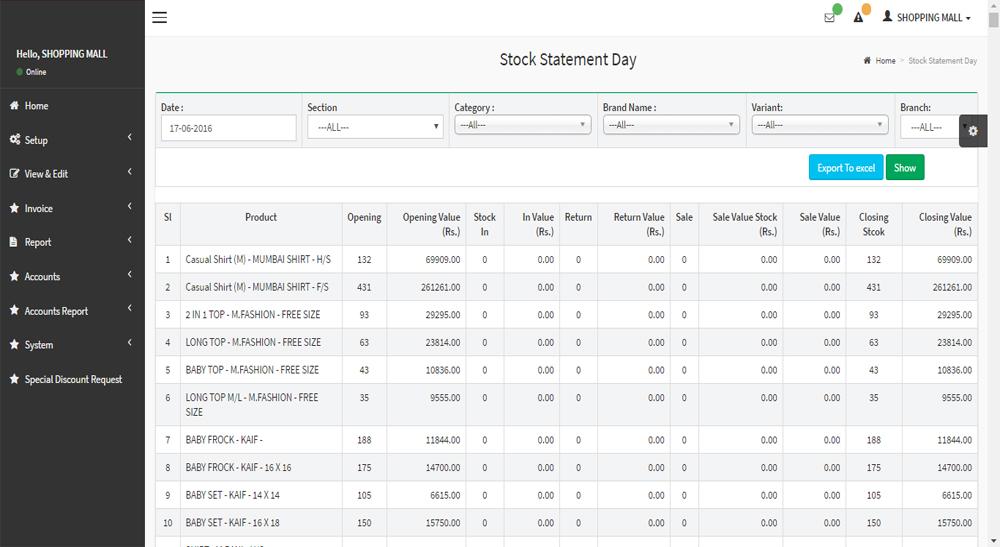Image resolution: width=1000 pixels, height=547 pixels.
Task: Open the alert notifications icon
Action: coord(858,18)
